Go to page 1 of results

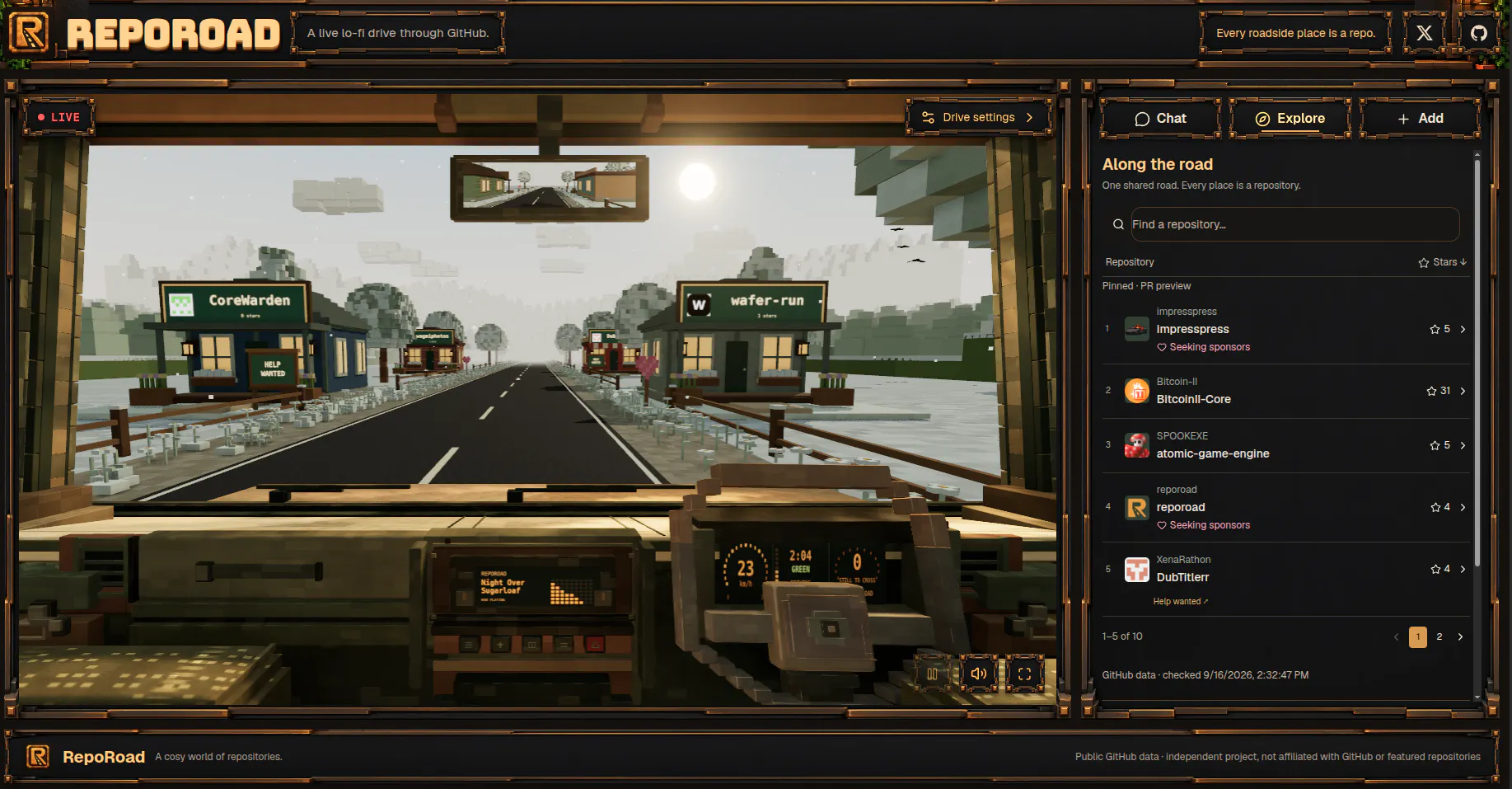pos(1418,636)
